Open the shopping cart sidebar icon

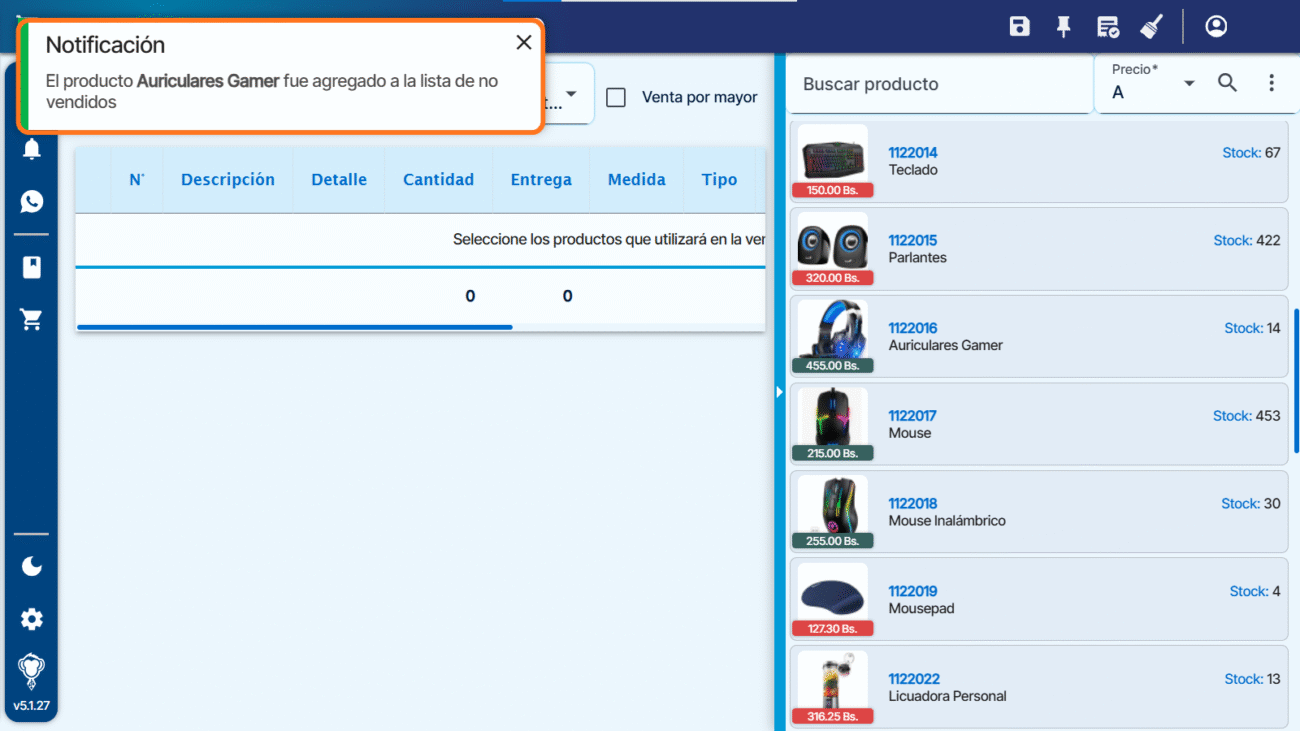pos(32,320)
